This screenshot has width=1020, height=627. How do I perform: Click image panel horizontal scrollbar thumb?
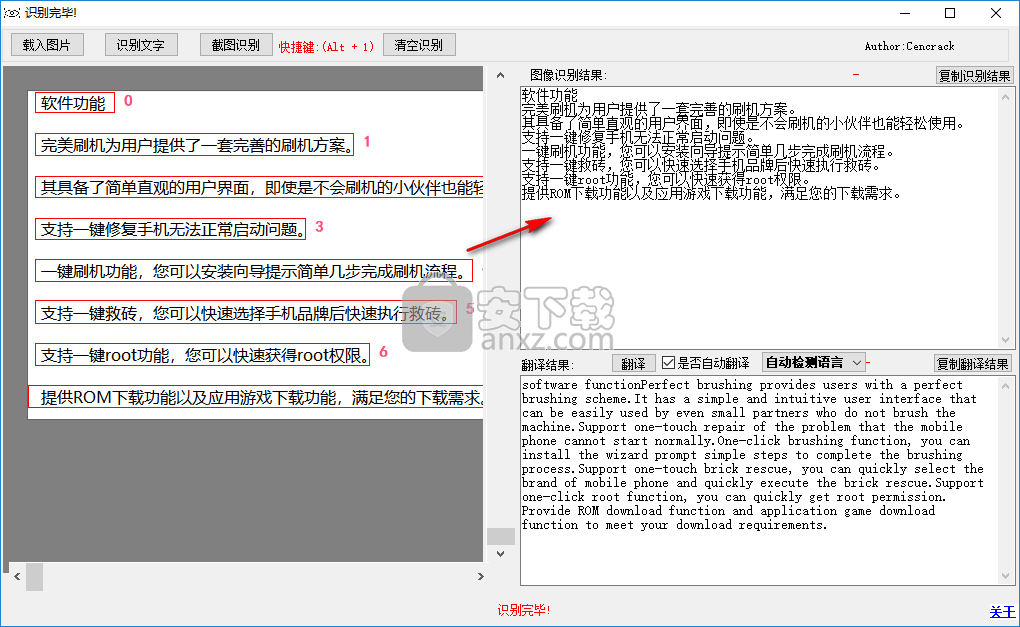click(x=34, y=577)
